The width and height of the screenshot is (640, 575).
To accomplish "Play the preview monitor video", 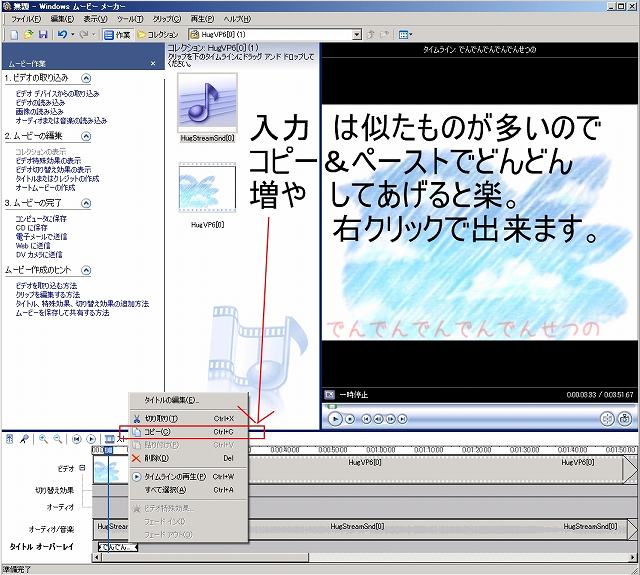I will (335, 419).
